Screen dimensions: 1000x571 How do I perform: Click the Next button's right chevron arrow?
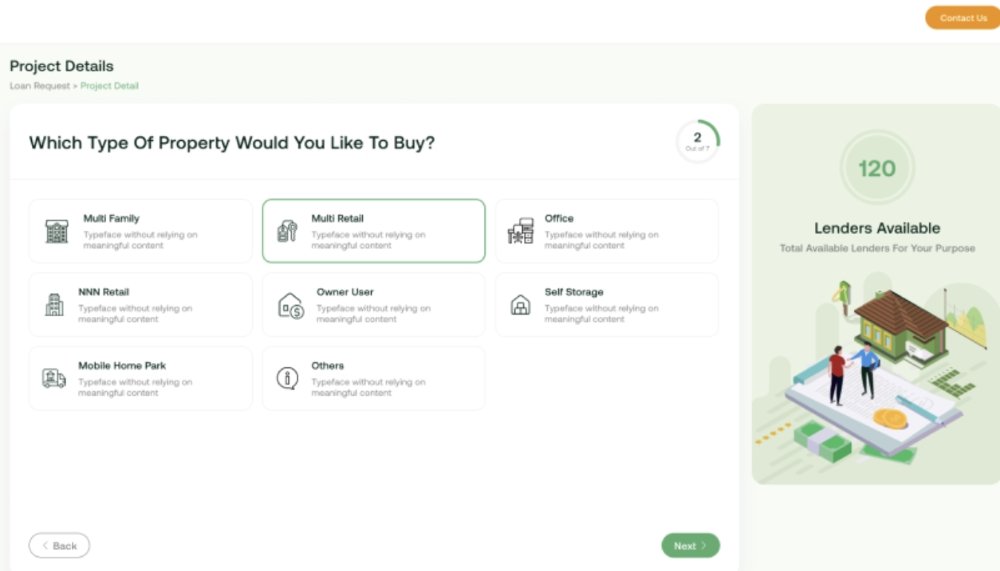coord(704,545)
